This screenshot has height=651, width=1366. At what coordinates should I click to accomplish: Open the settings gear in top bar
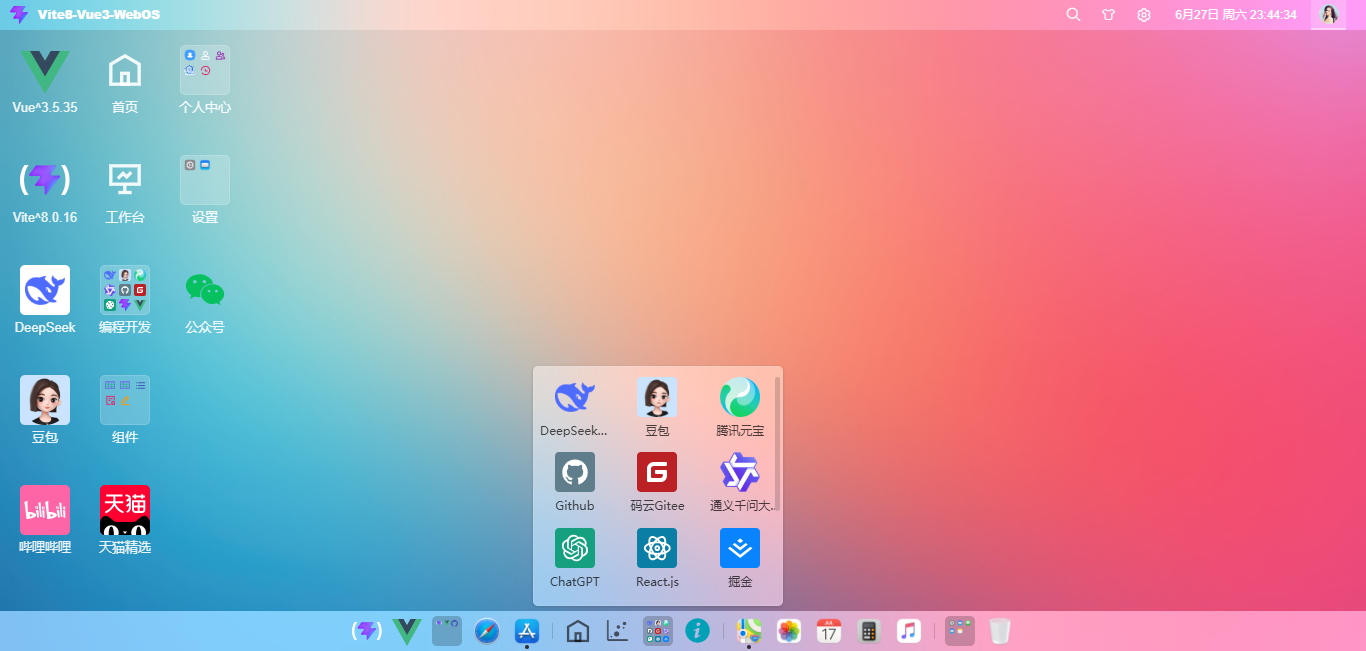pyautogui.click(x=1144, y=15)
